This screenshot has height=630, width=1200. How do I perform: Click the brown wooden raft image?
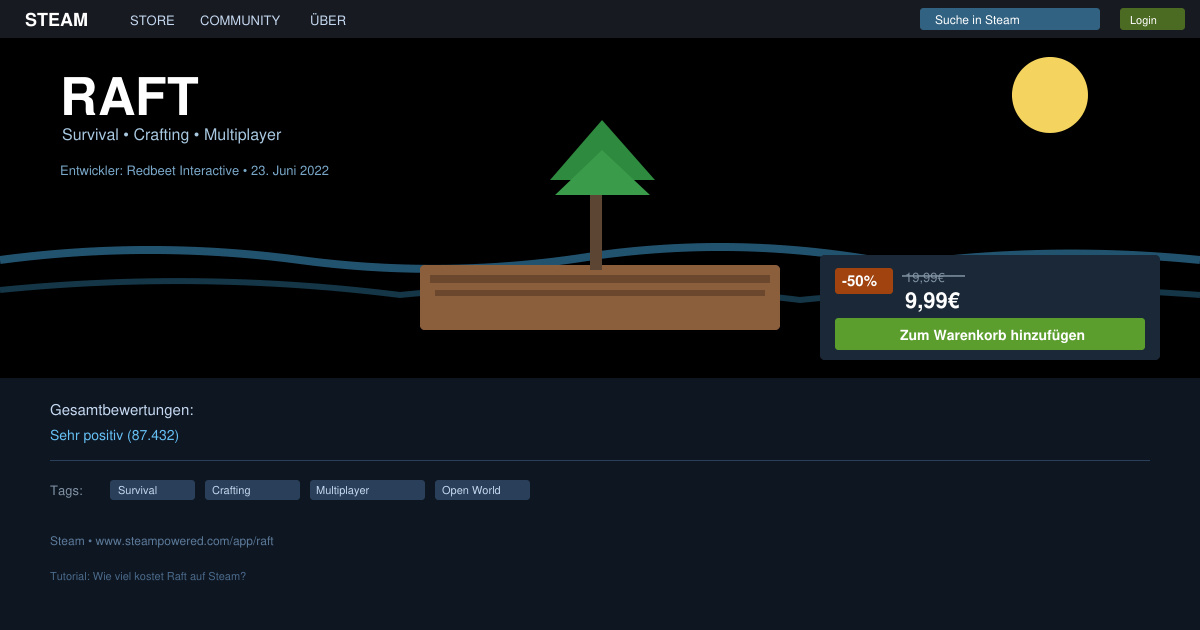point(600,297)
